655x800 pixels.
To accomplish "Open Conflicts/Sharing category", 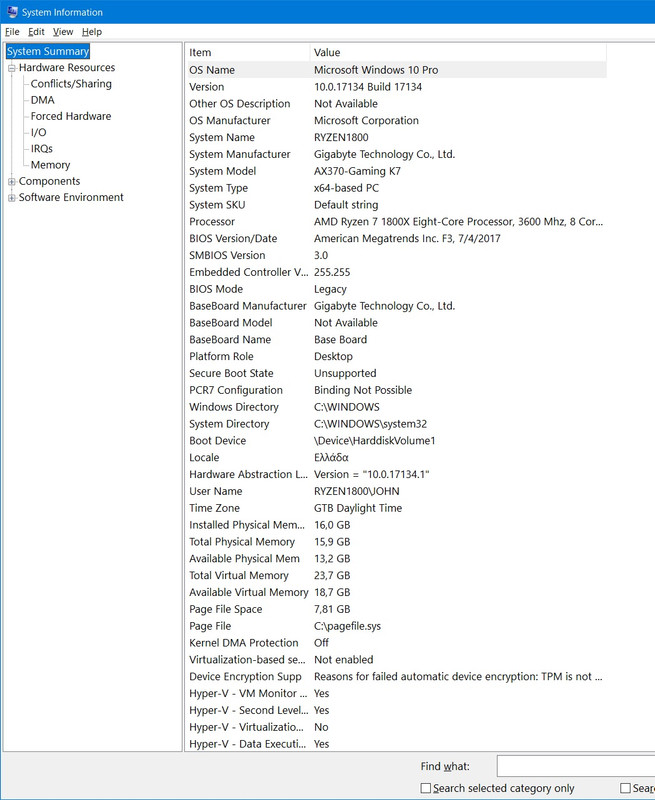I will (71, 84).
